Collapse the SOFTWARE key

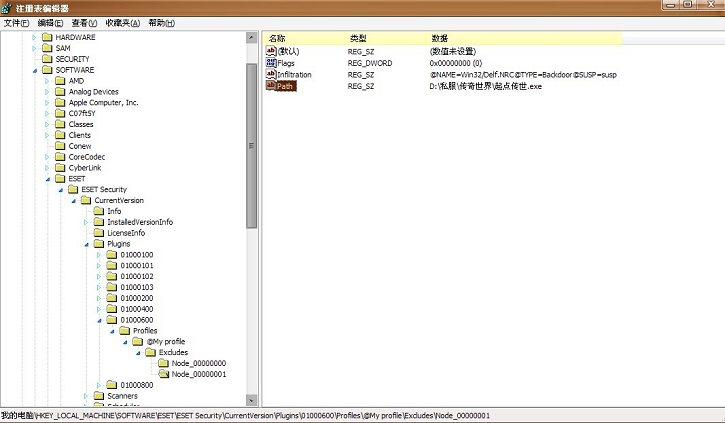click(x=35, y=70)
